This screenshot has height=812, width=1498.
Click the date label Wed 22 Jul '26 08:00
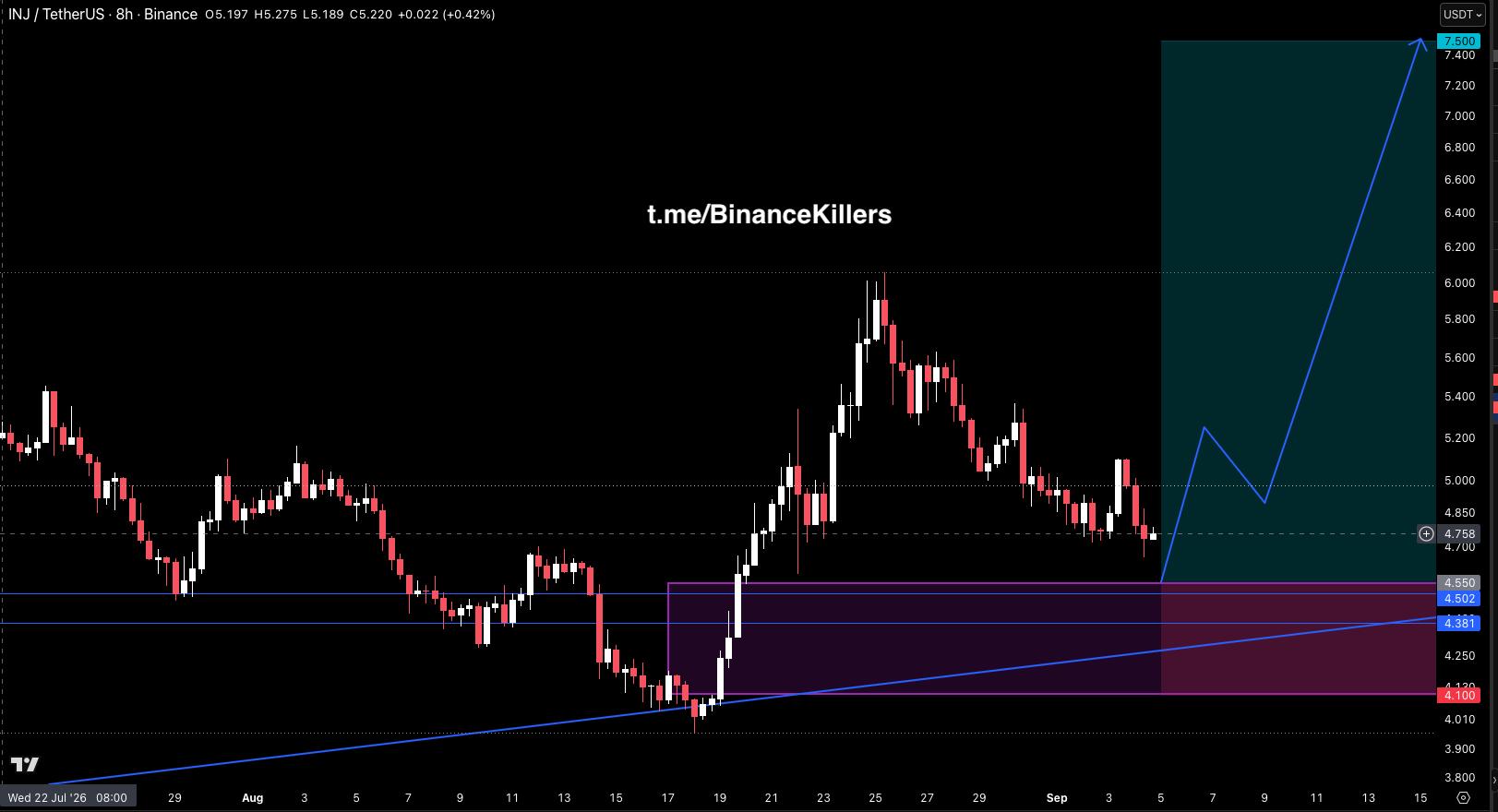[68, 797]
